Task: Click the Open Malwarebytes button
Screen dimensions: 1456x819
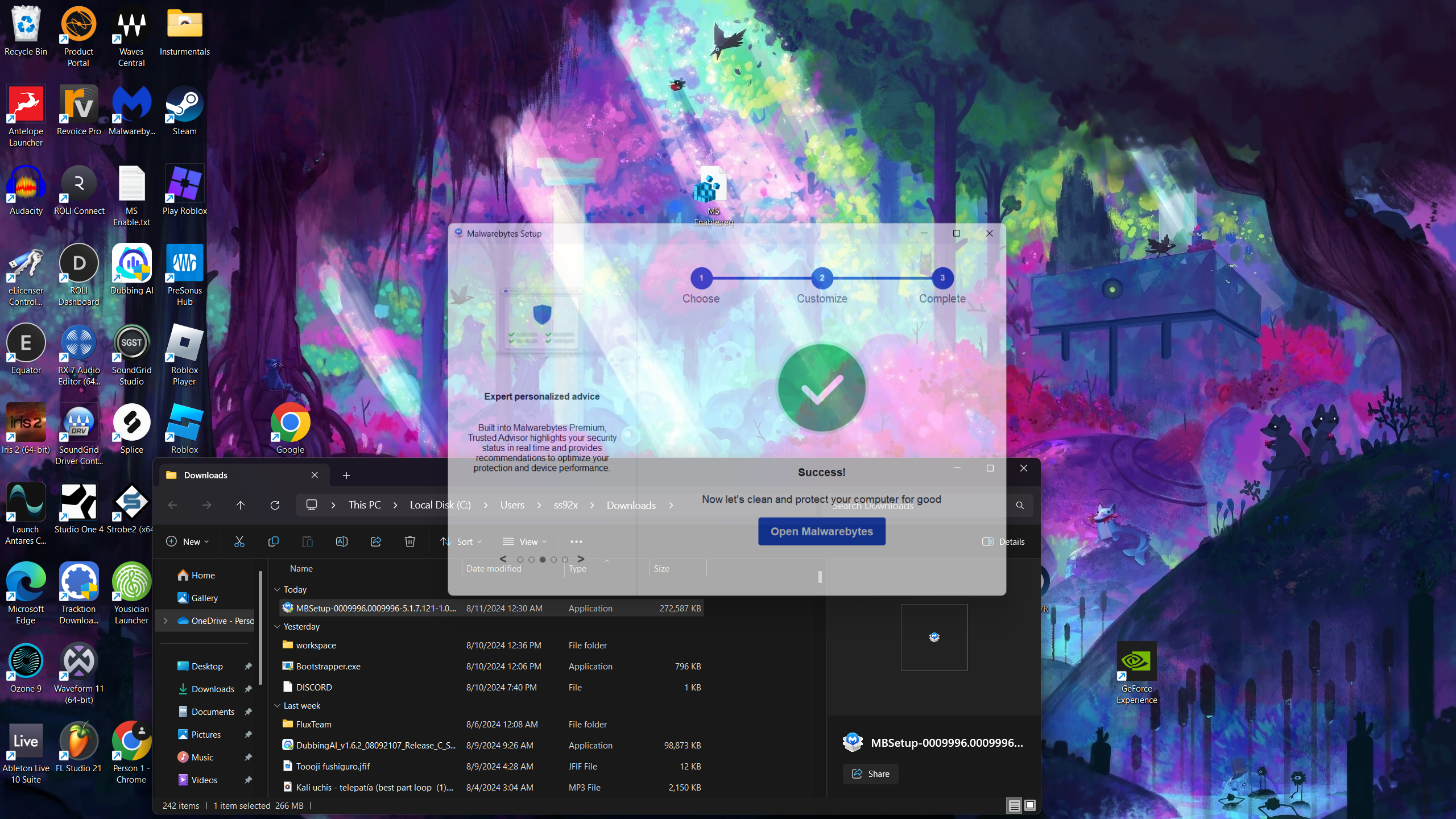Action: pos(821,531)
